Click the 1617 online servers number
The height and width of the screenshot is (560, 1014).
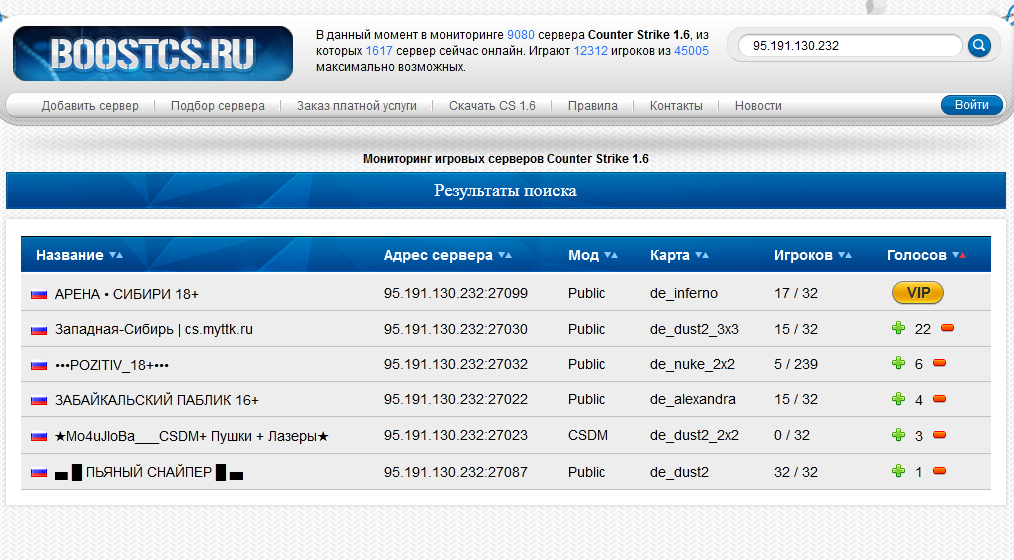pyautogui.click(x=379, y=51)
